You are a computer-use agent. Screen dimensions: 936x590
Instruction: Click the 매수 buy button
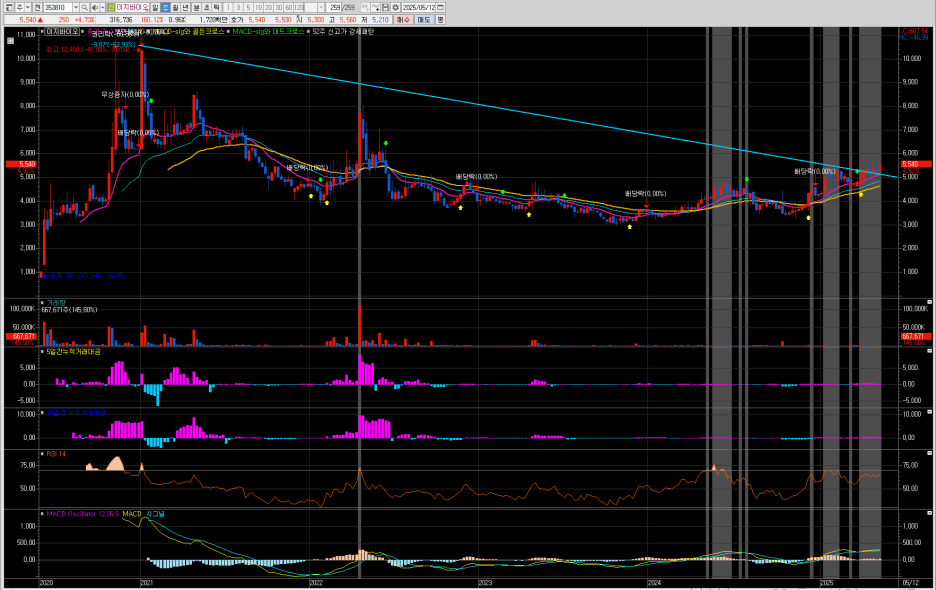click(x=404, y=20)
